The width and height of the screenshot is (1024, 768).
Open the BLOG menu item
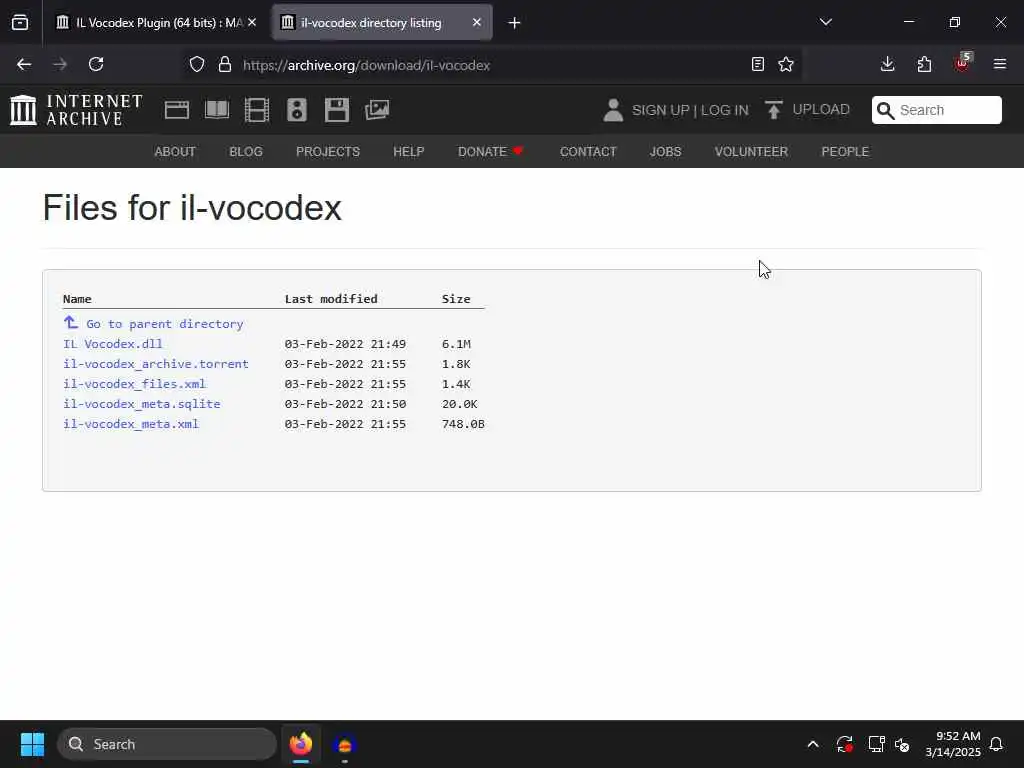[246, 152]
